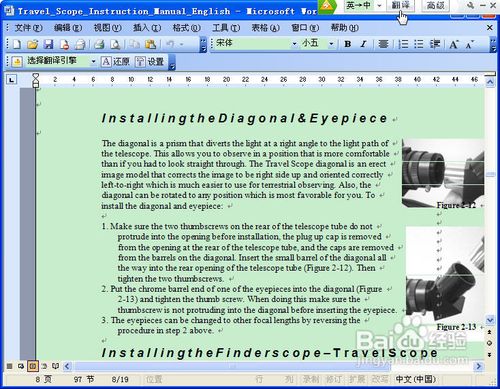Open the 插入(I) menu
The image size is (500, 389).
(x=147, y=28)
